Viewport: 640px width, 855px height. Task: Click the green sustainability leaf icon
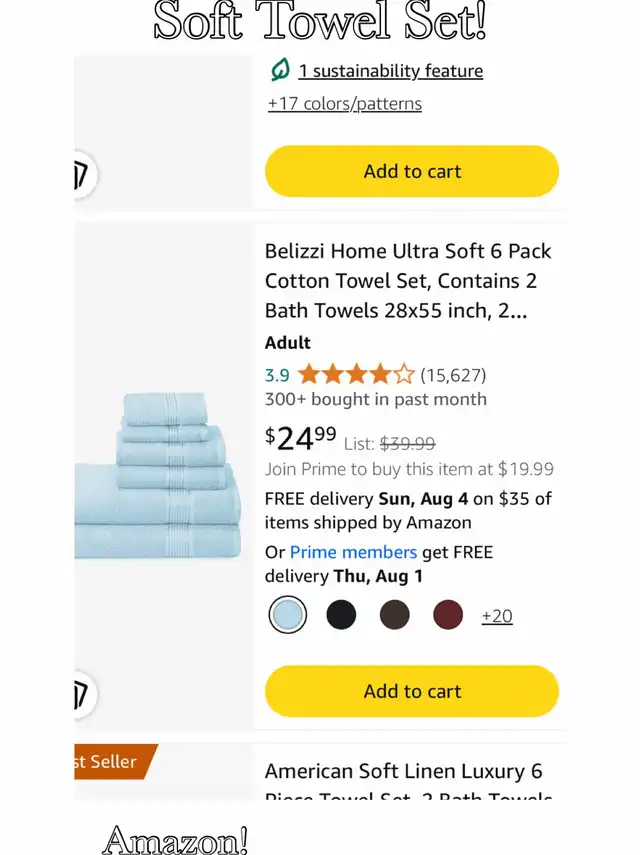pos(280,70)
